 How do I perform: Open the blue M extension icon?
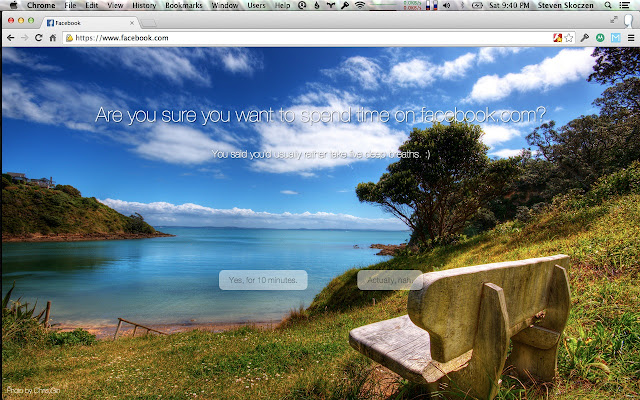(x=616, y=38)
